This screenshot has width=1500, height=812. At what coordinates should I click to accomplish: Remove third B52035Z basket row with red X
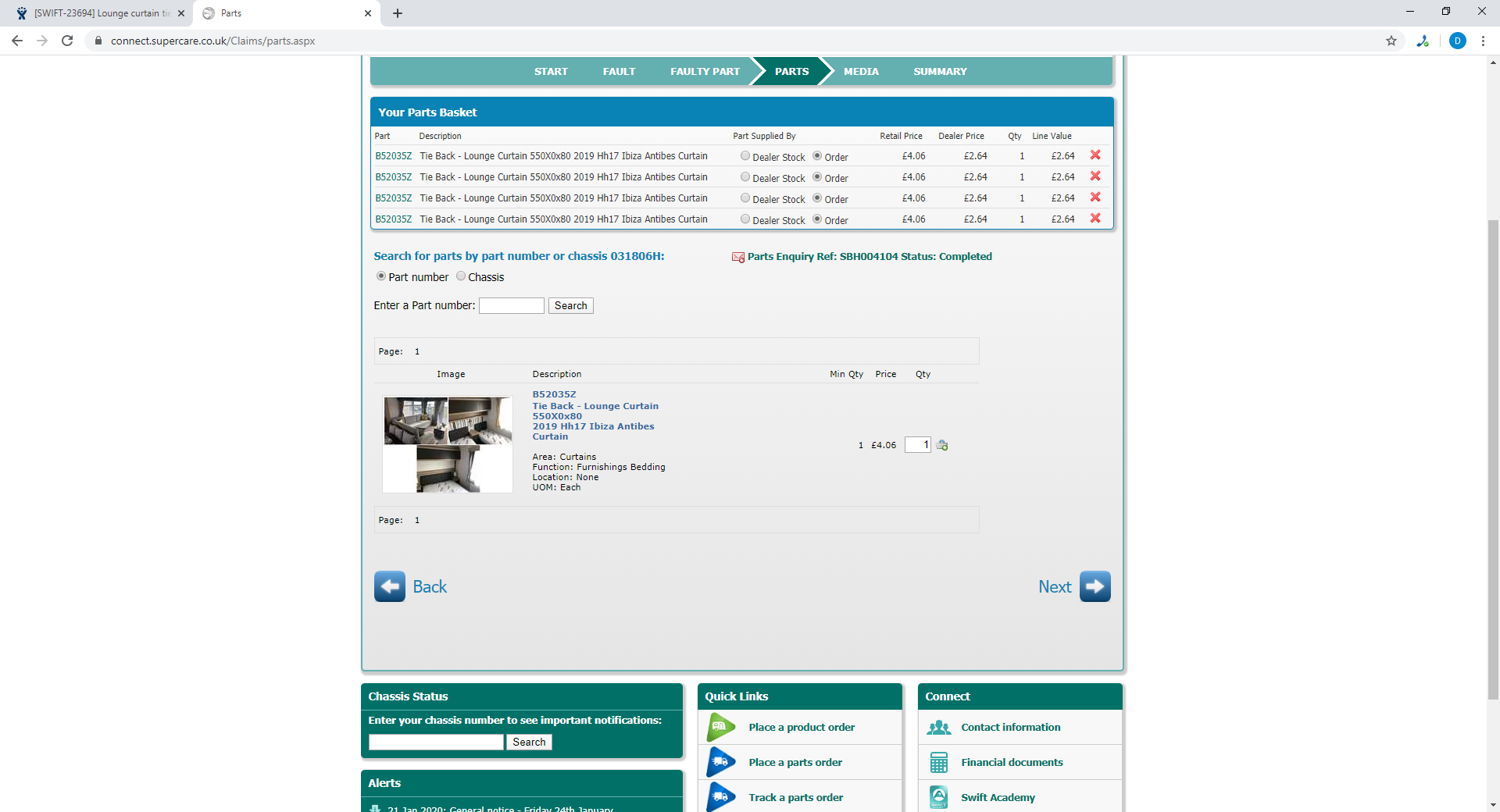(x=1095, y=198)
